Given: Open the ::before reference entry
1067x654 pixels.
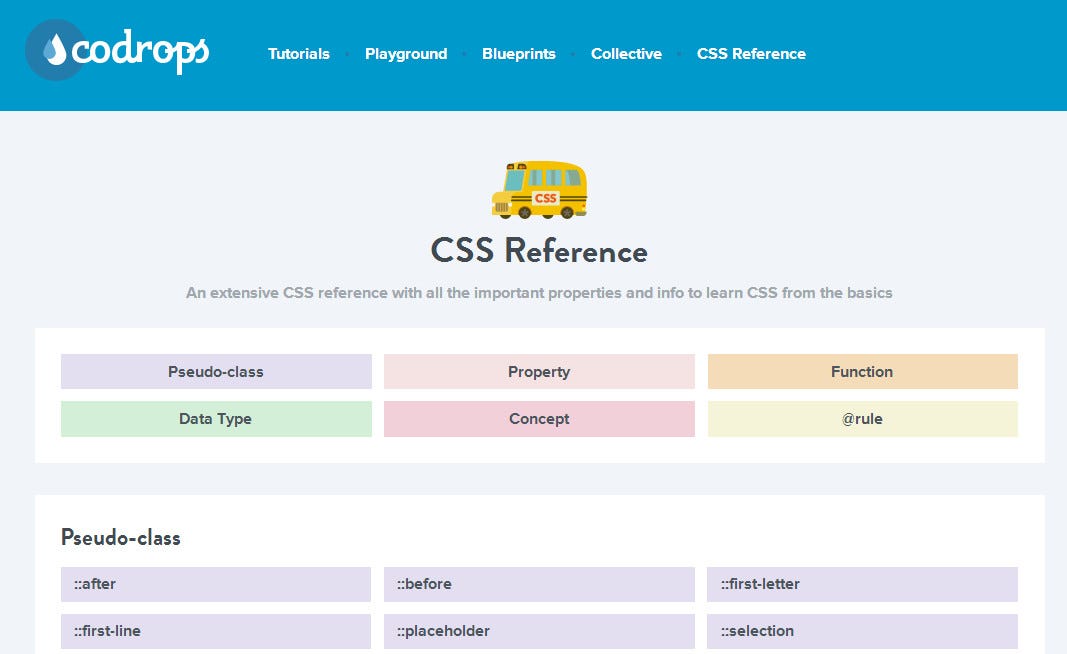Looking at the screenshot, I should [539, 584].
